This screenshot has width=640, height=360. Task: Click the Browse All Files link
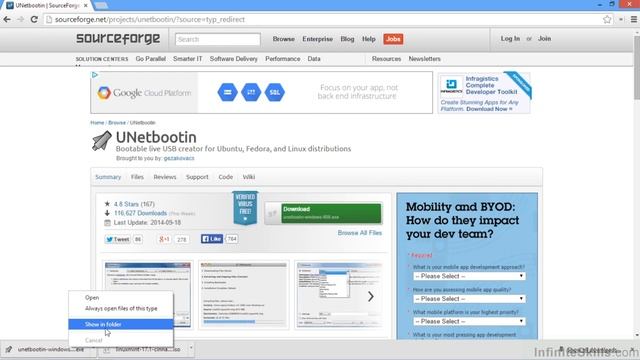pyautogui.click(x=360, y=233)
